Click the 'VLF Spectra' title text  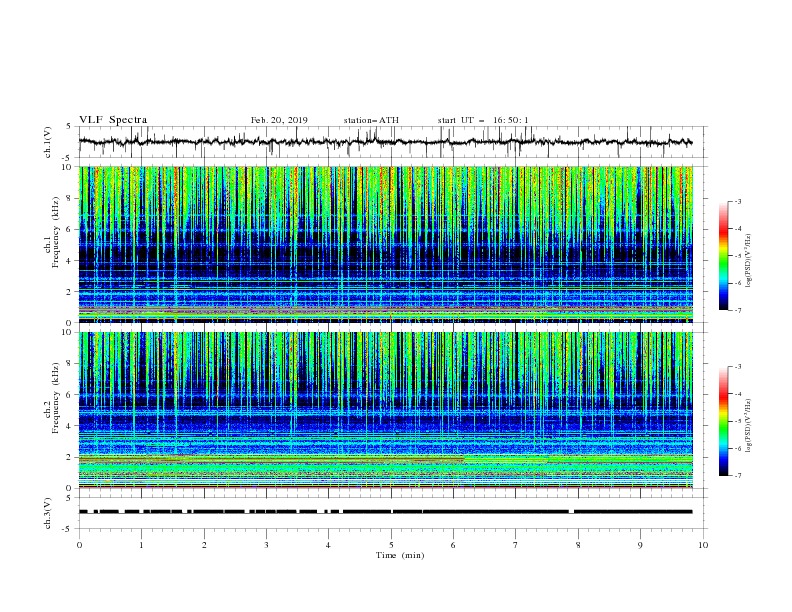pyautogui.click(x=113, y=120)
